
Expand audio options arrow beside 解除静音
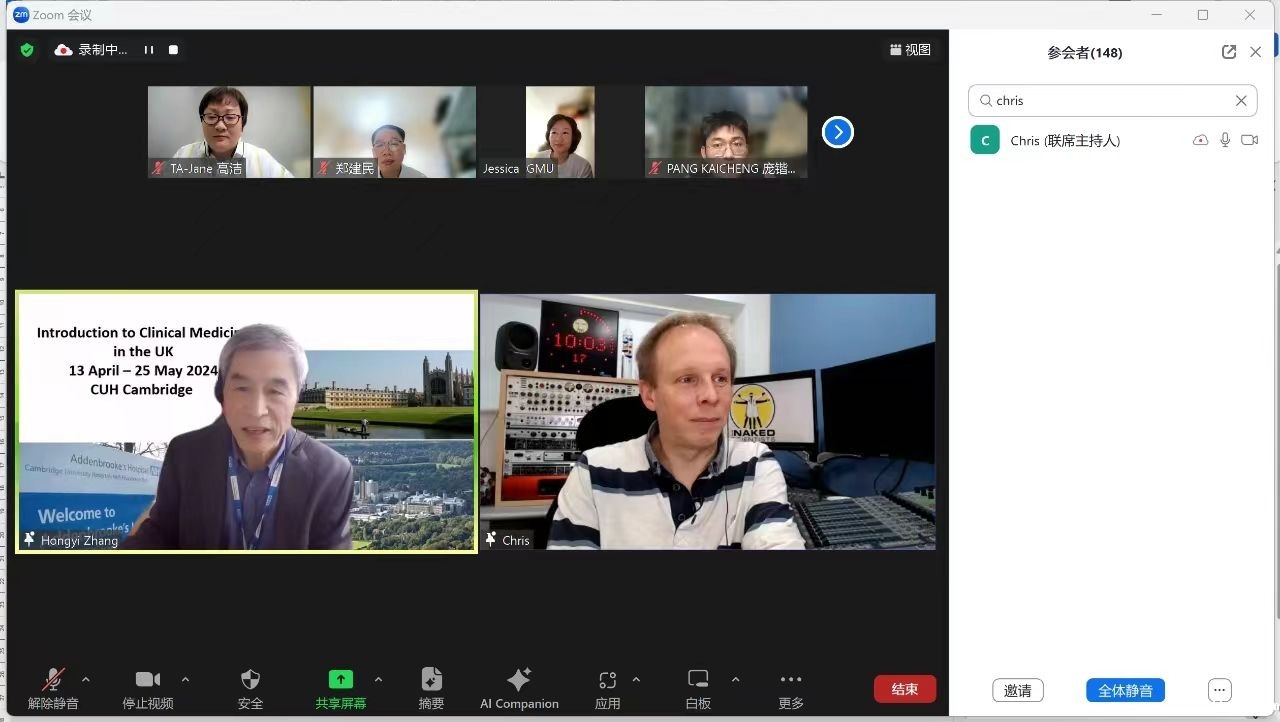point(85,680)
